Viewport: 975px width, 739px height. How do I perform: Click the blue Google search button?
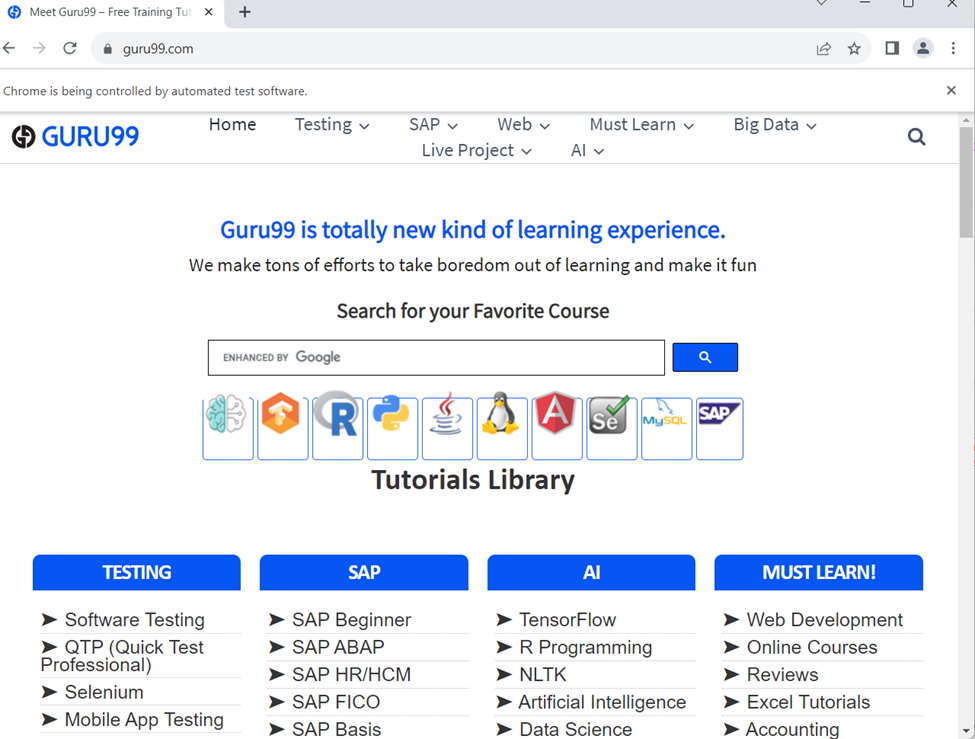tap(705, 357)
